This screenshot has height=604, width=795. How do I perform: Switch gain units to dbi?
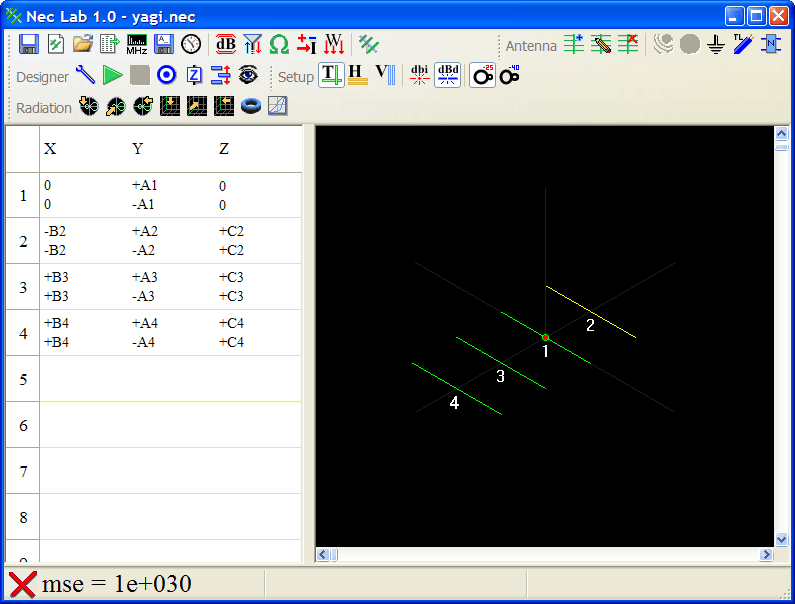click(420, 76)
